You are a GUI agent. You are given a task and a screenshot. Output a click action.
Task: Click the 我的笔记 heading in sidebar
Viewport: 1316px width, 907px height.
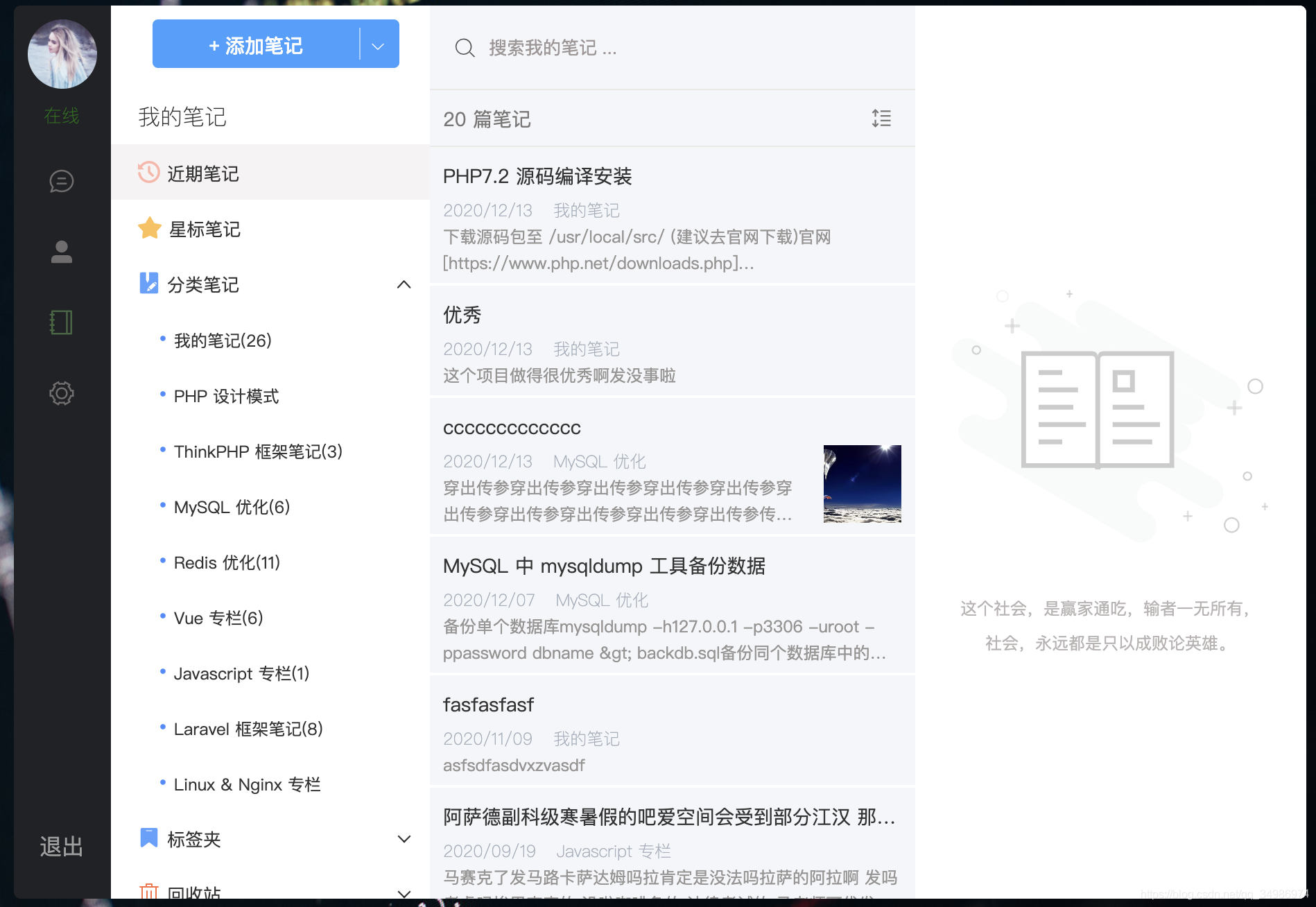182,117
